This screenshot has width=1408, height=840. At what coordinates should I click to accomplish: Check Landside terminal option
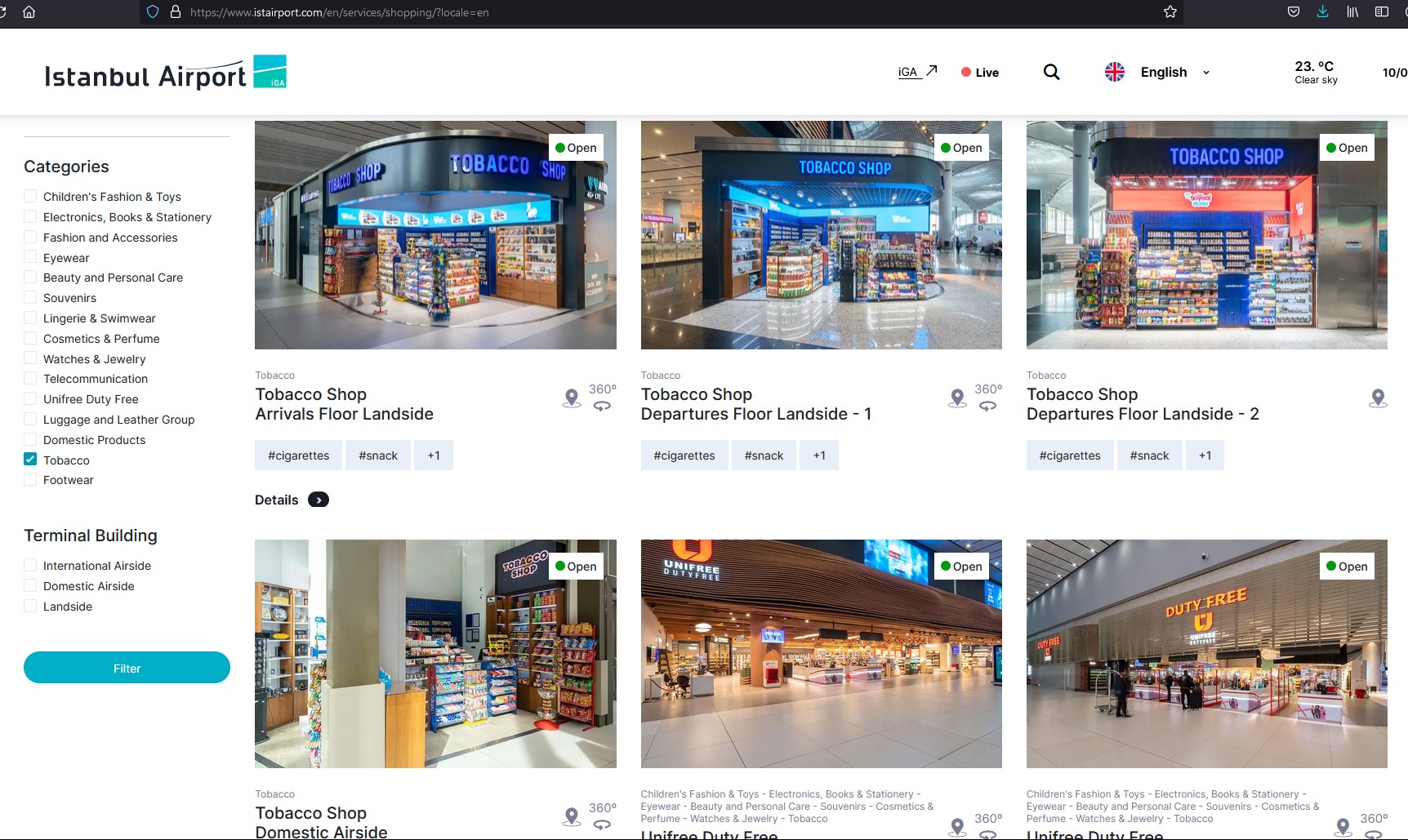[x=30, y=606]
